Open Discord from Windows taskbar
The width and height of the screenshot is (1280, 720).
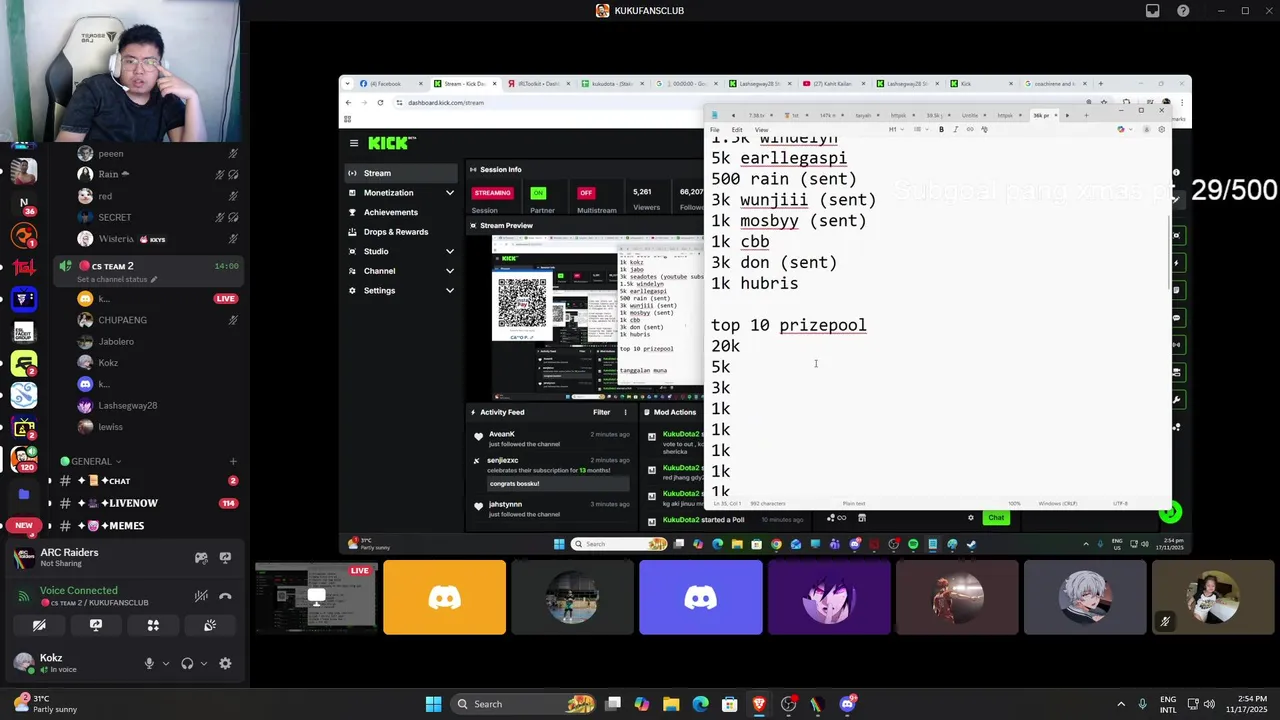848,704
